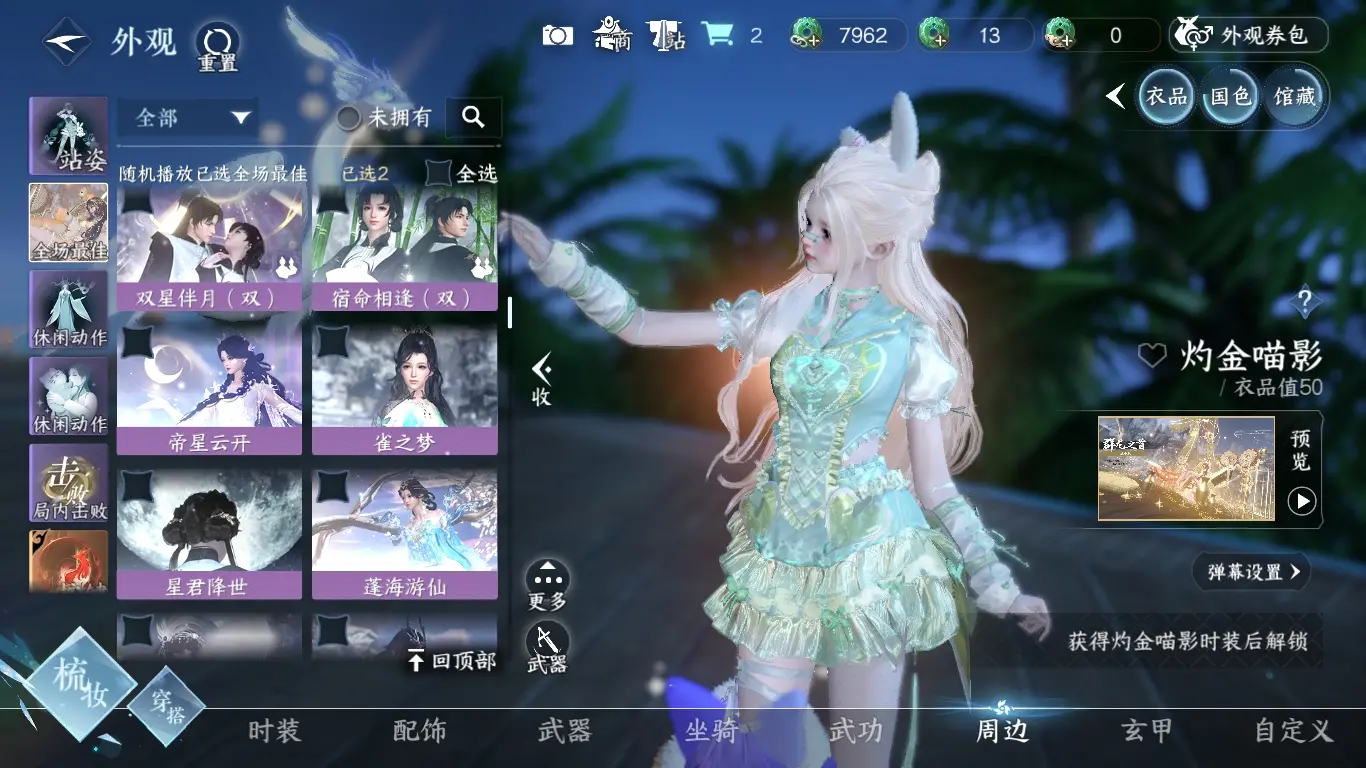Click the 随机播放已选全场最佳 label
The height and width of the screenshot is (768, 1366).
[x=213, y=173]
